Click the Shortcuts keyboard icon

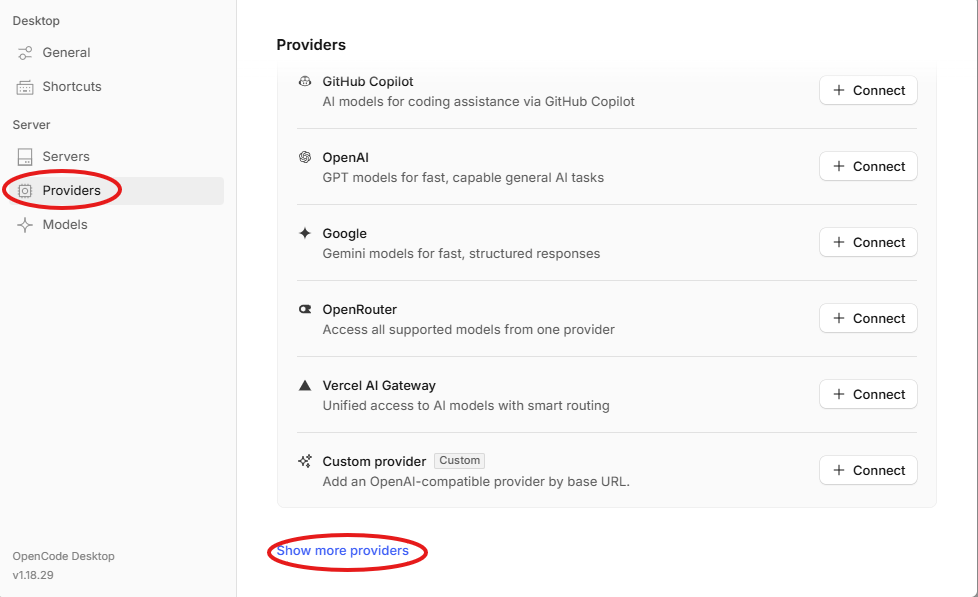[25, 87]
